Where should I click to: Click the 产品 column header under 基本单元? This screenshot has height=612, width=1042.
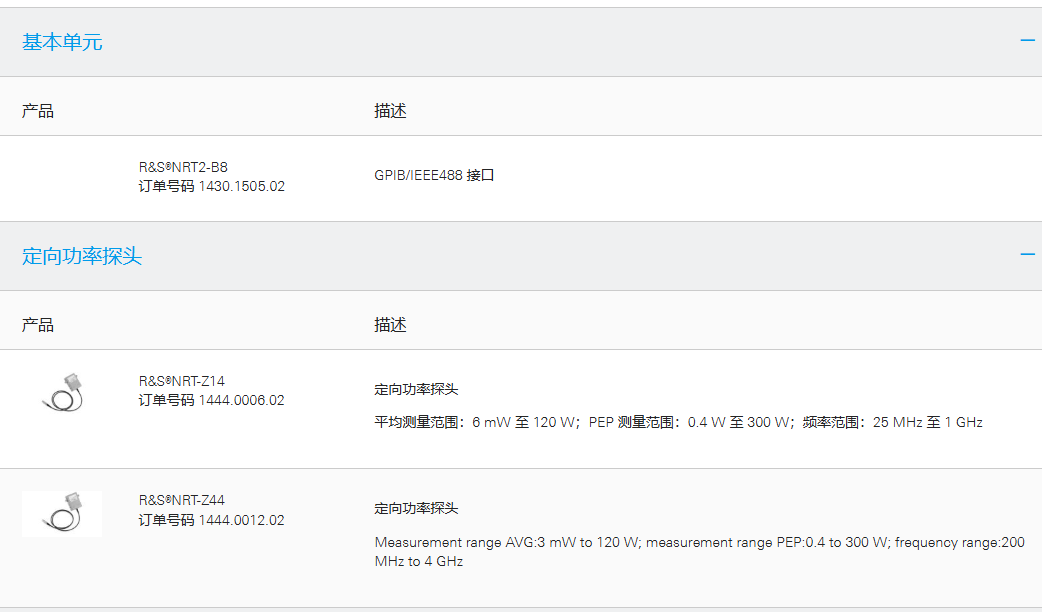[x=38, y=111]
